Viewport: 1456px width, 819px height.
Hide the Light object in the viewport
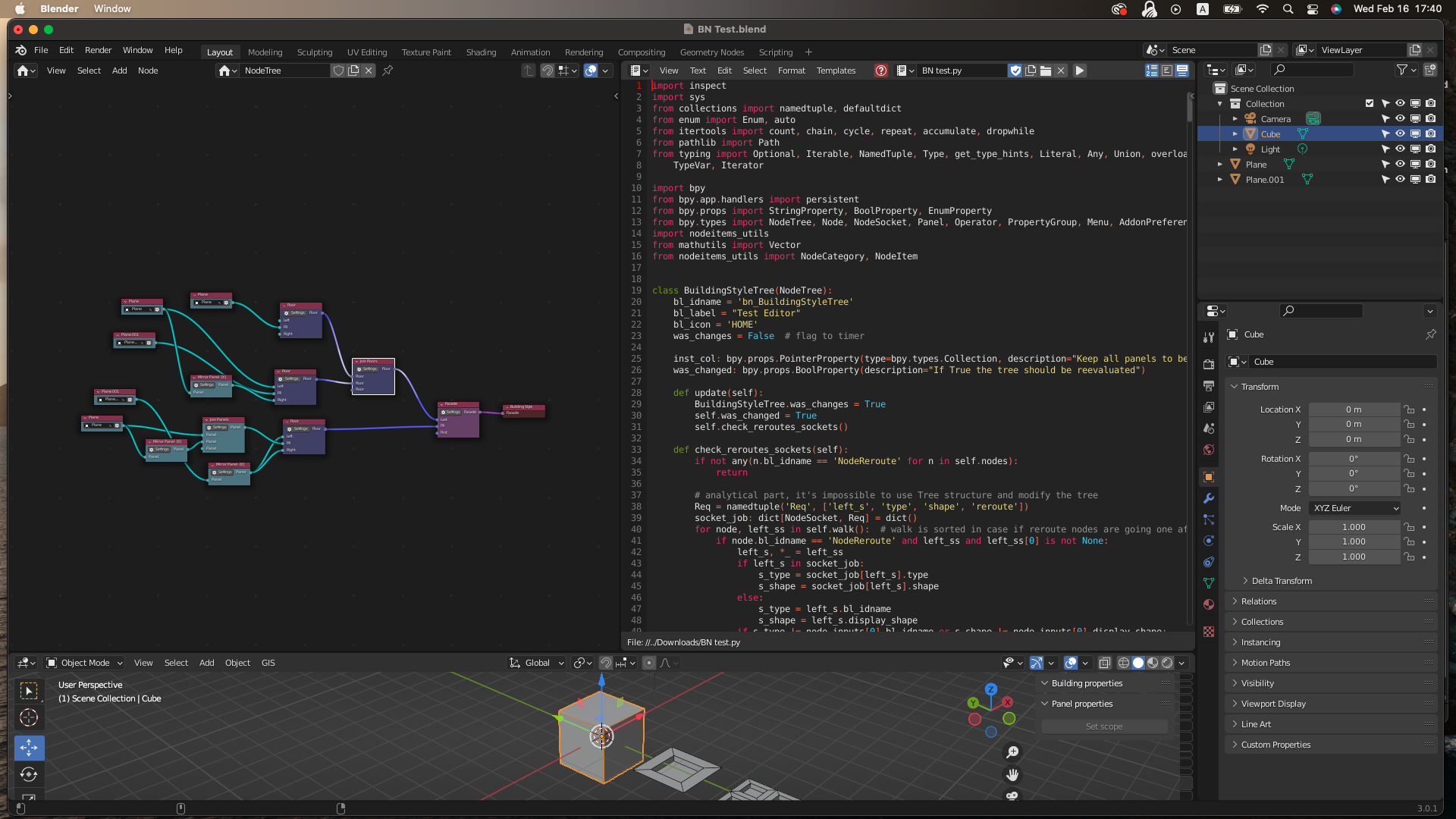click(x=1399, y=149)
